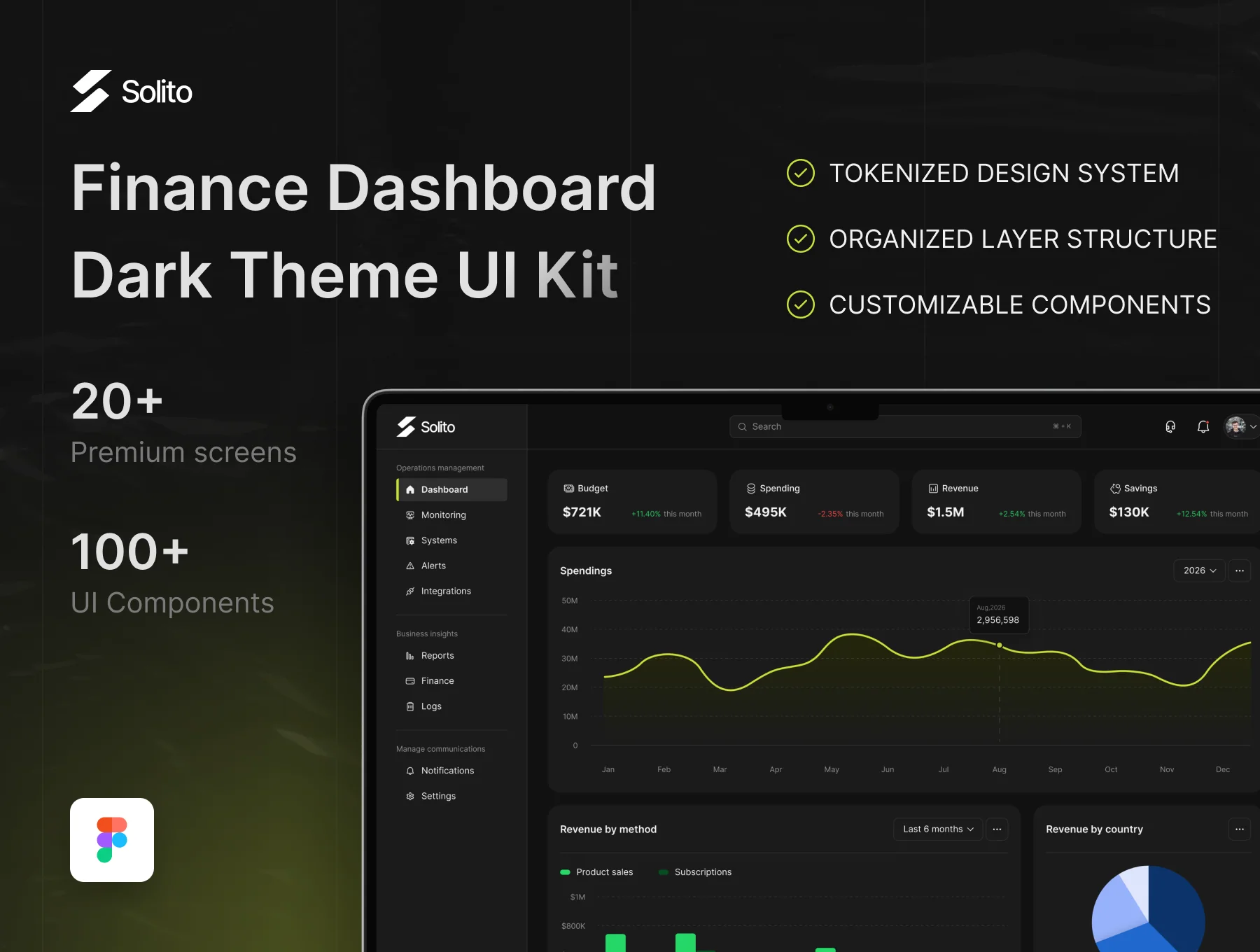This screenshot has width=1260, height=952.
Task: Click the Monitoring icon
Action: (x=410, y=515)
